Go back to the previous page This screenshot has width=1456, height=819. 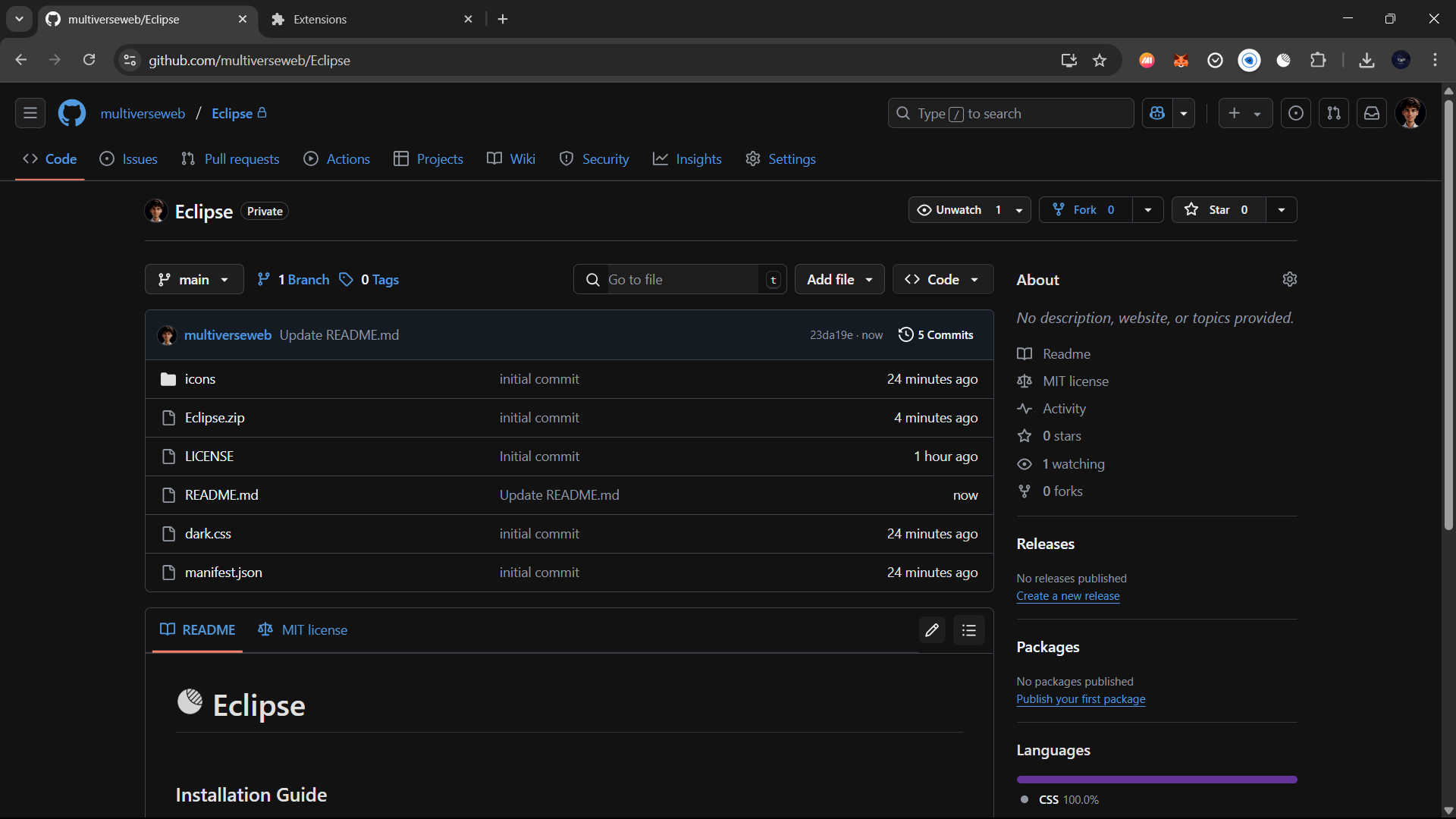tap(20, 60)
